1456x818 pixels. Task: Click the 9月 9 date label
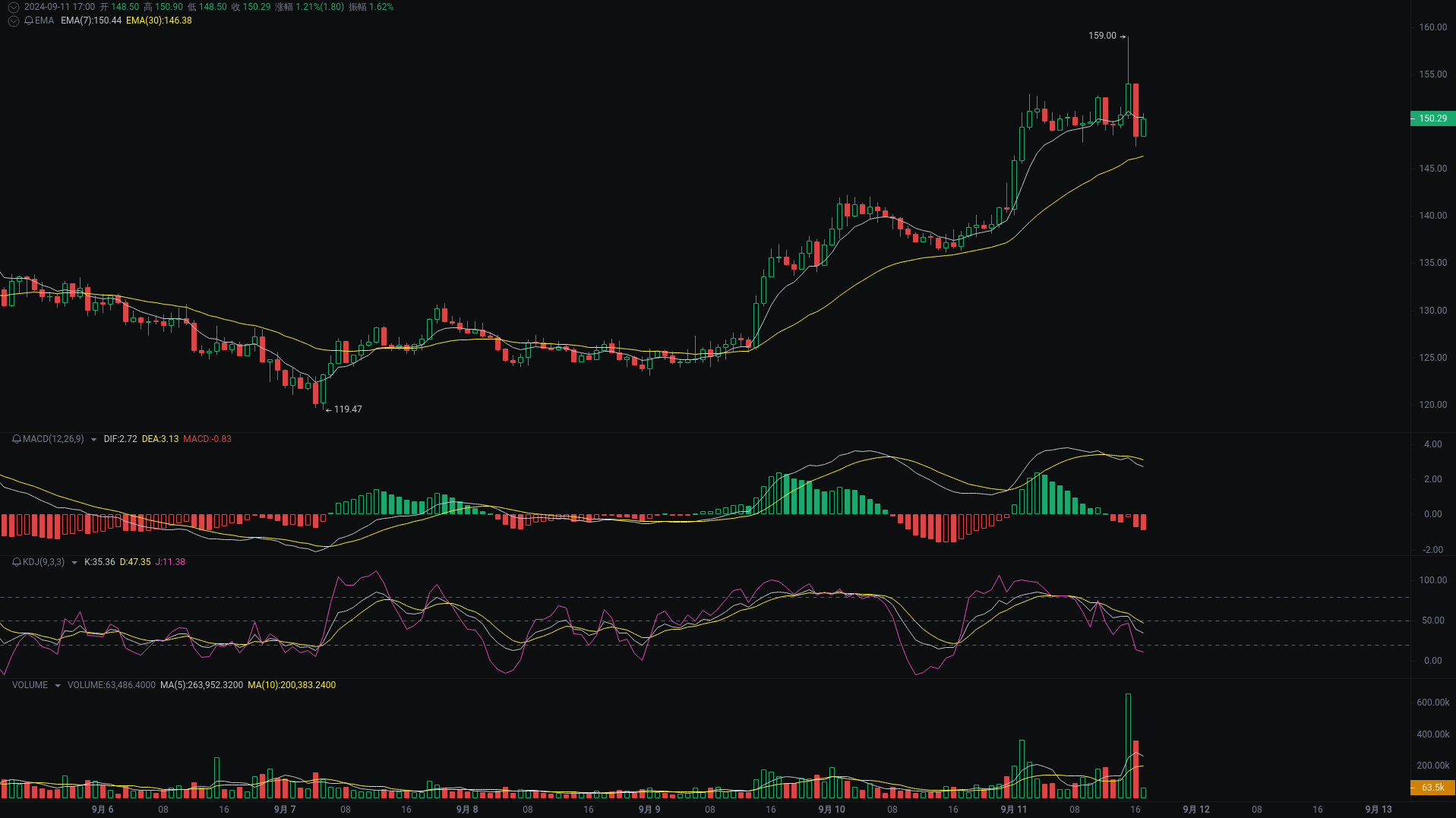(x=649, y=810)
